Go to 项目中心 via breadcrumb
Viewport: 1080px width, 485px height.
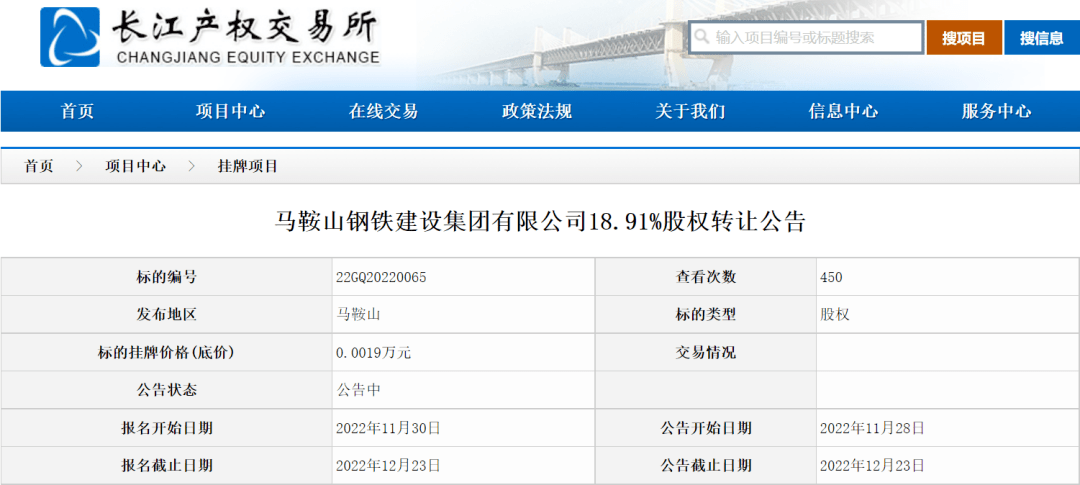[x=136, y=166]
